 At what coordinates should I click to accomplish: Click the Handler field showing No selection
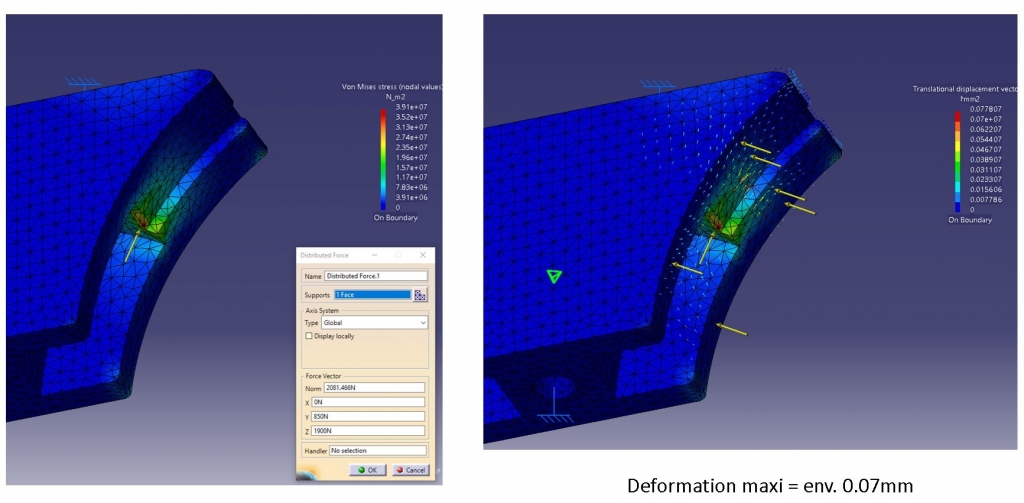tap(377, 451)
